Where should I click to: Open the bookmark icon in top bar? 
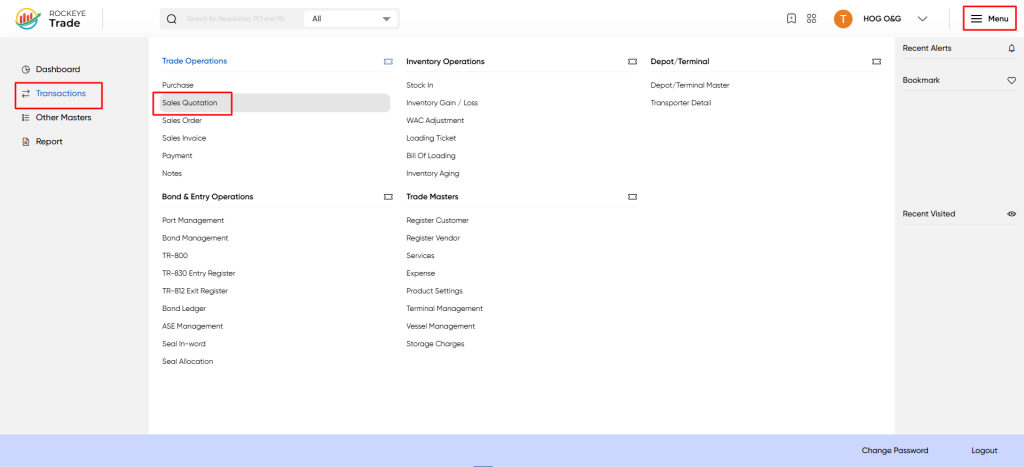click(x=792, y=19)
